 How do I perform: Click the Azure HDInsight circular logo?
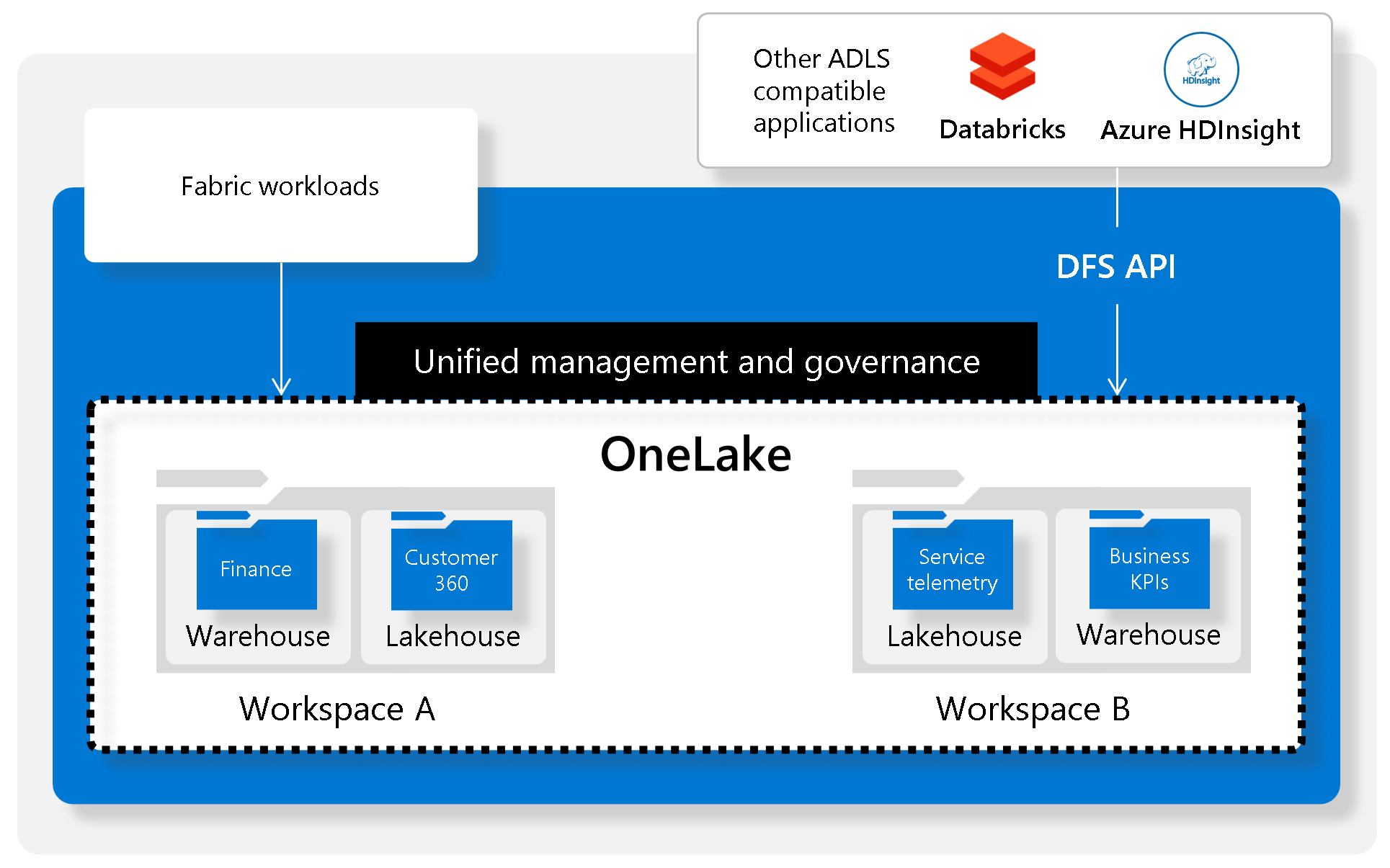click(1200, 69)
